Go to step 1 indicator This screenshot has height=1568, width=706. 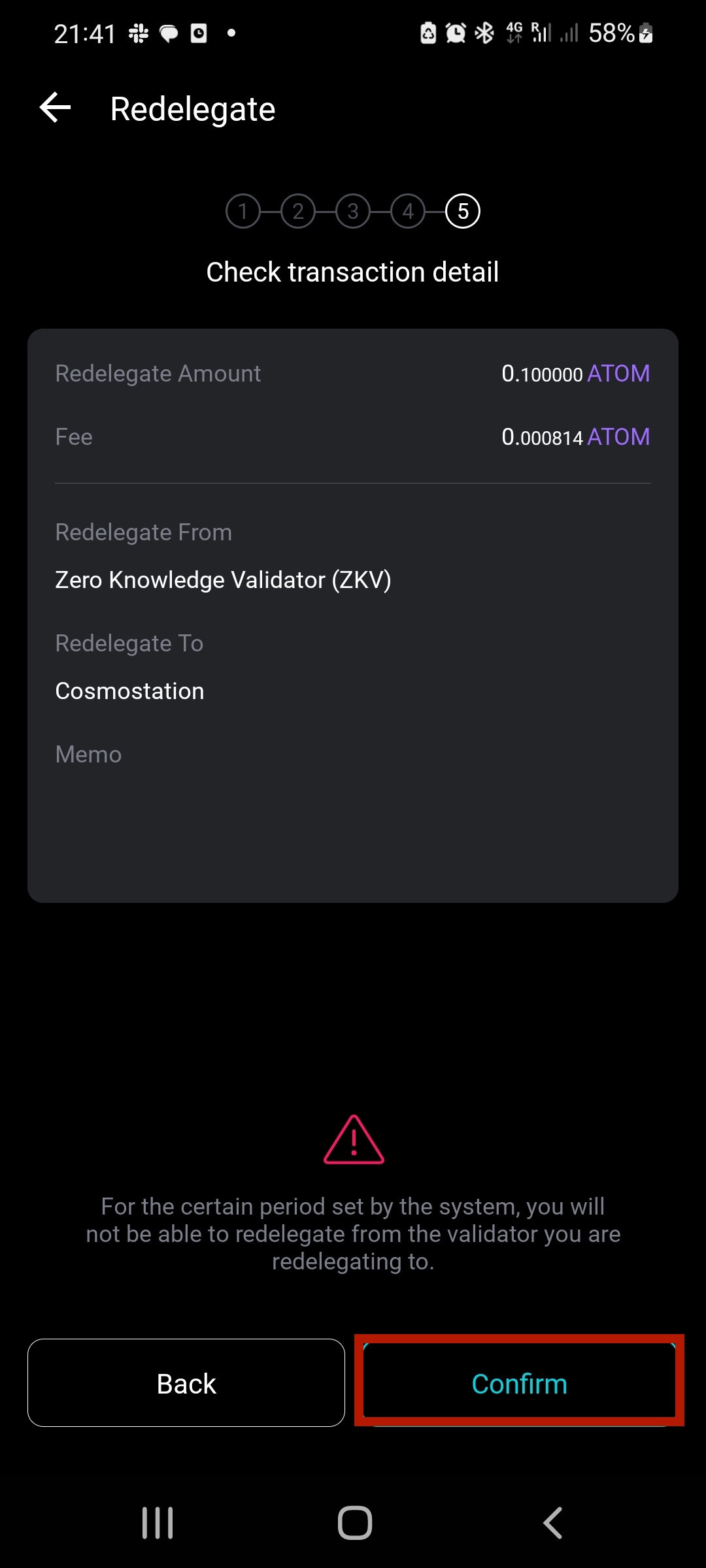243,211
